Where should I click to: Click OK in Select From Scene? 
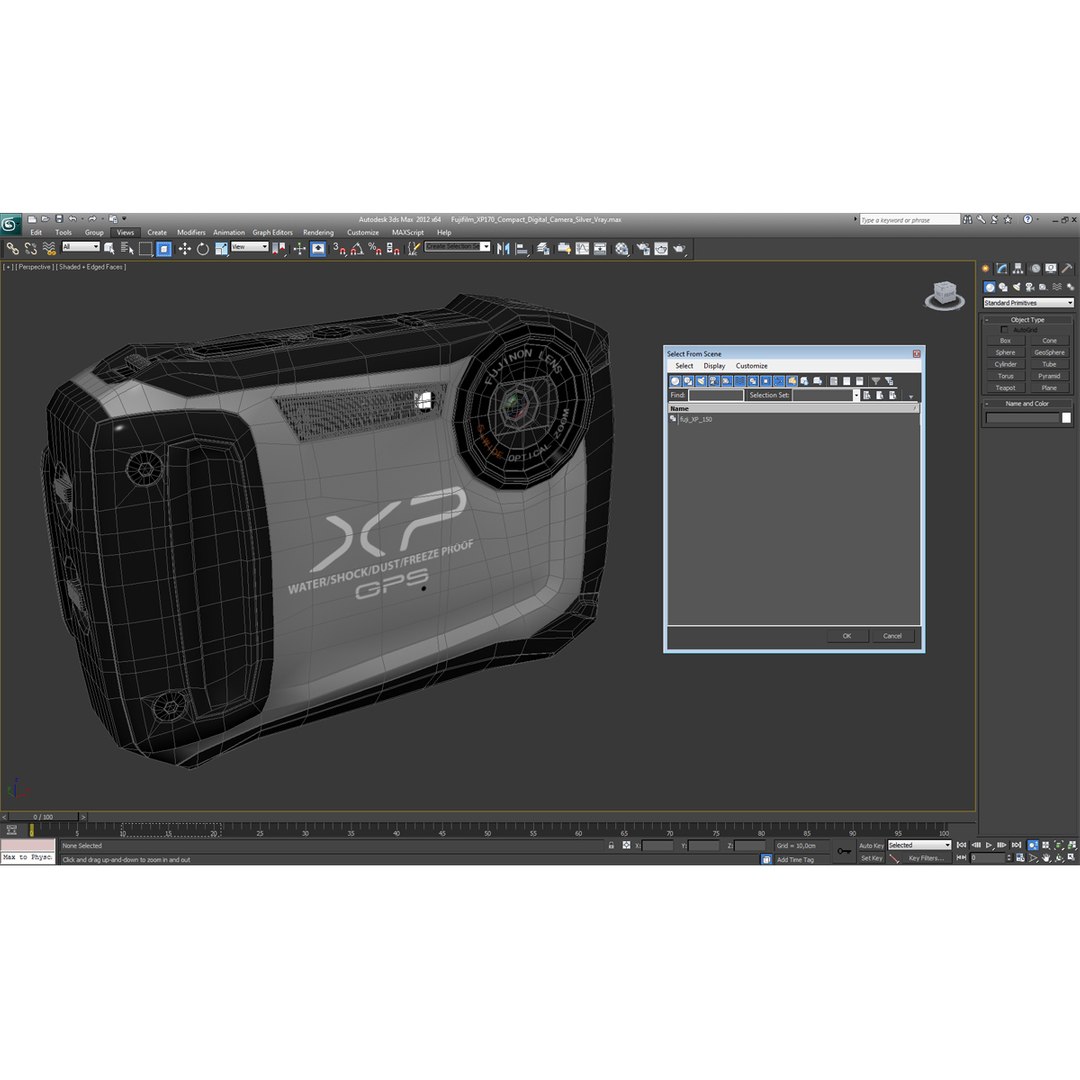tap(847, 636)
